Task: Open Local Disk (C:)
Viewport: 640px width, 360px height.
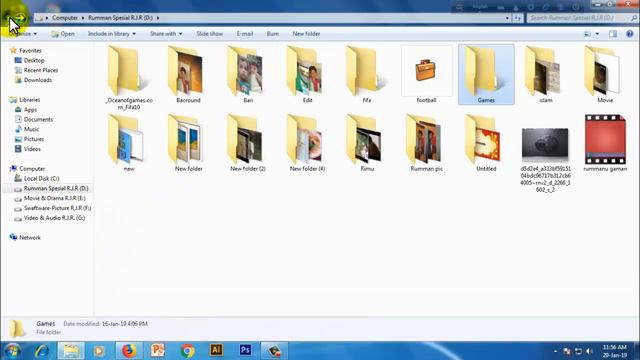Action: click(x=41, y=178)
